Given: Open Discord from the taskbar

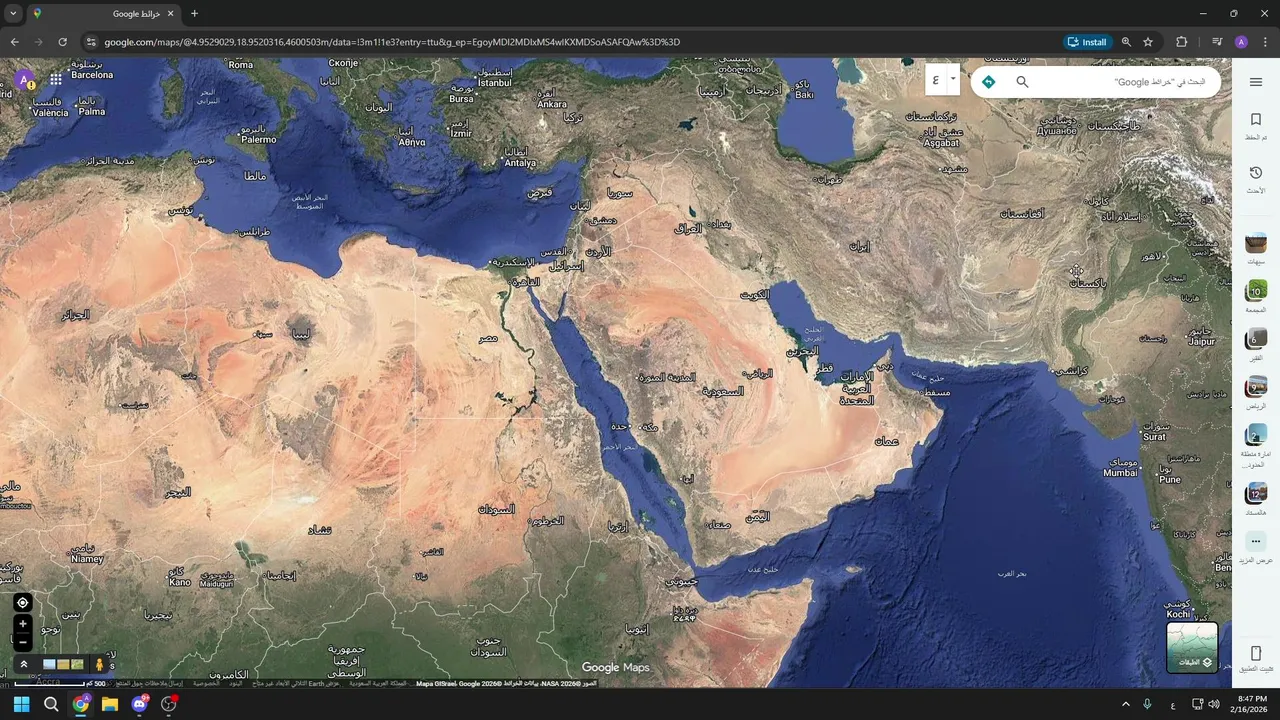Looking at the screenshot, I should (x=139, y=704).
